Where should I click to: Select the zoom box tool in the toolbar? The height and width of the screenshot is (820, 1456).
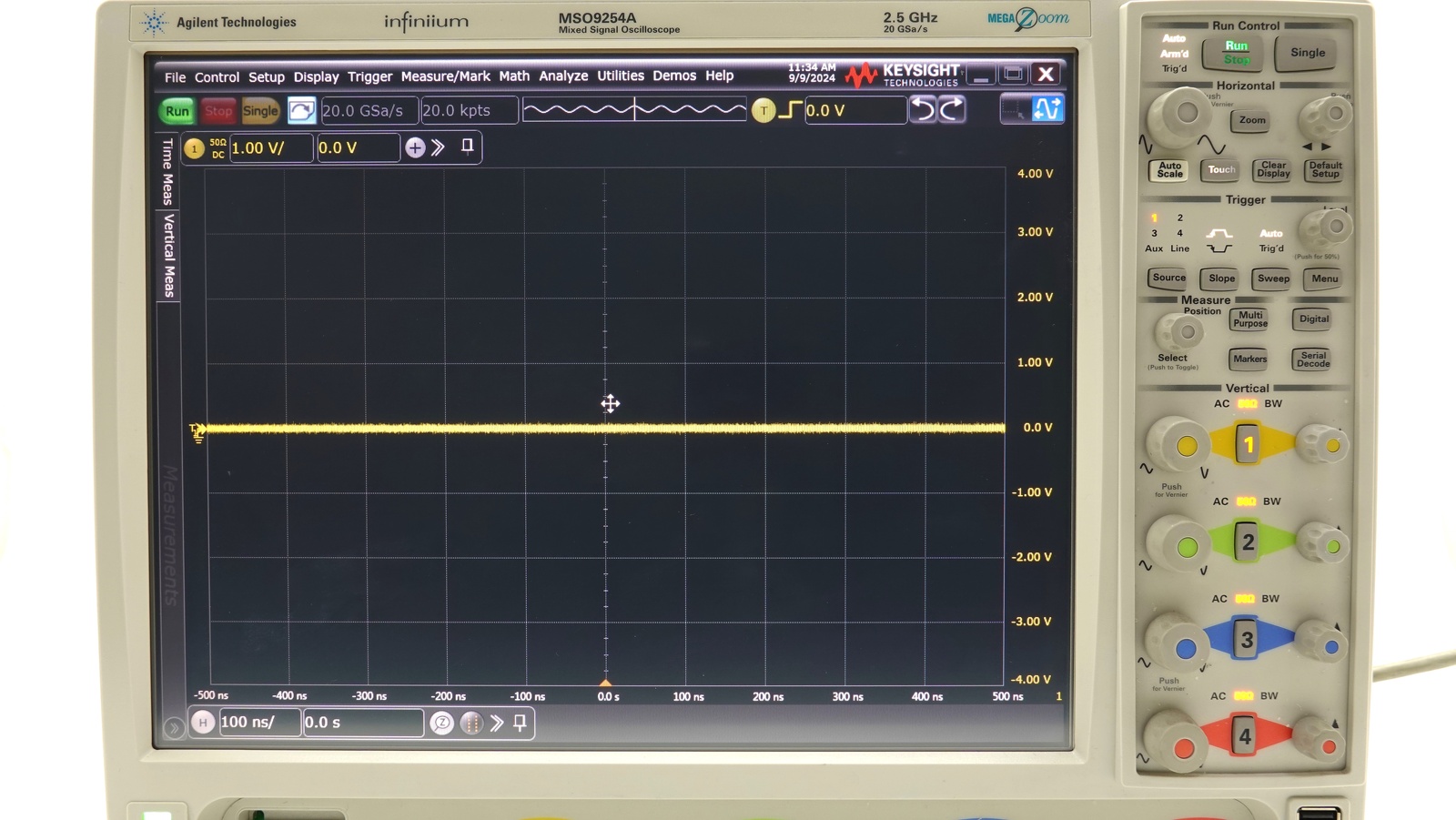(x=1014, y=109)
